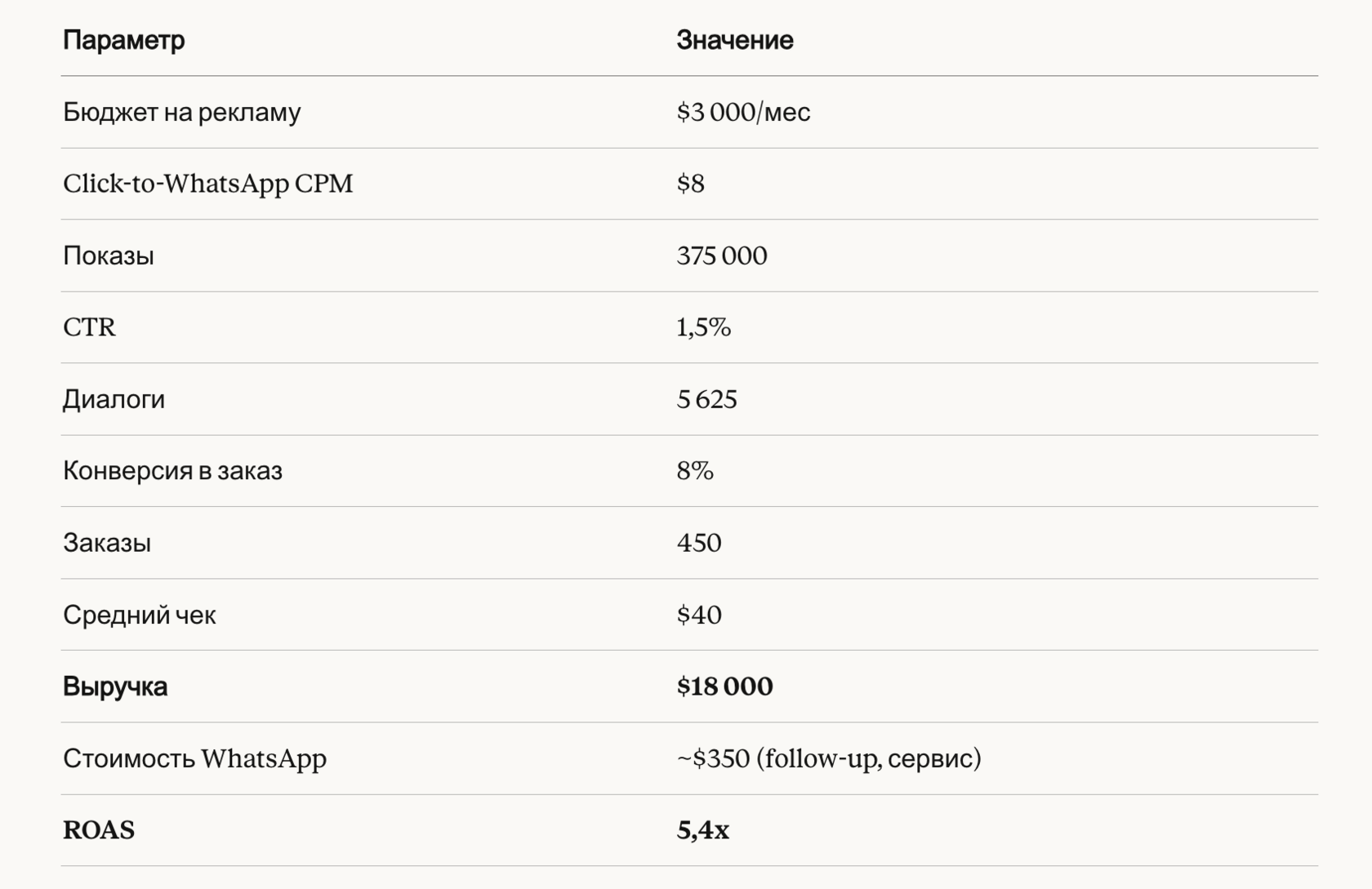This screenshot has width=1372, height=889.
Task: Click the "$8" CPM value
Action: click(x=690, y=184)
